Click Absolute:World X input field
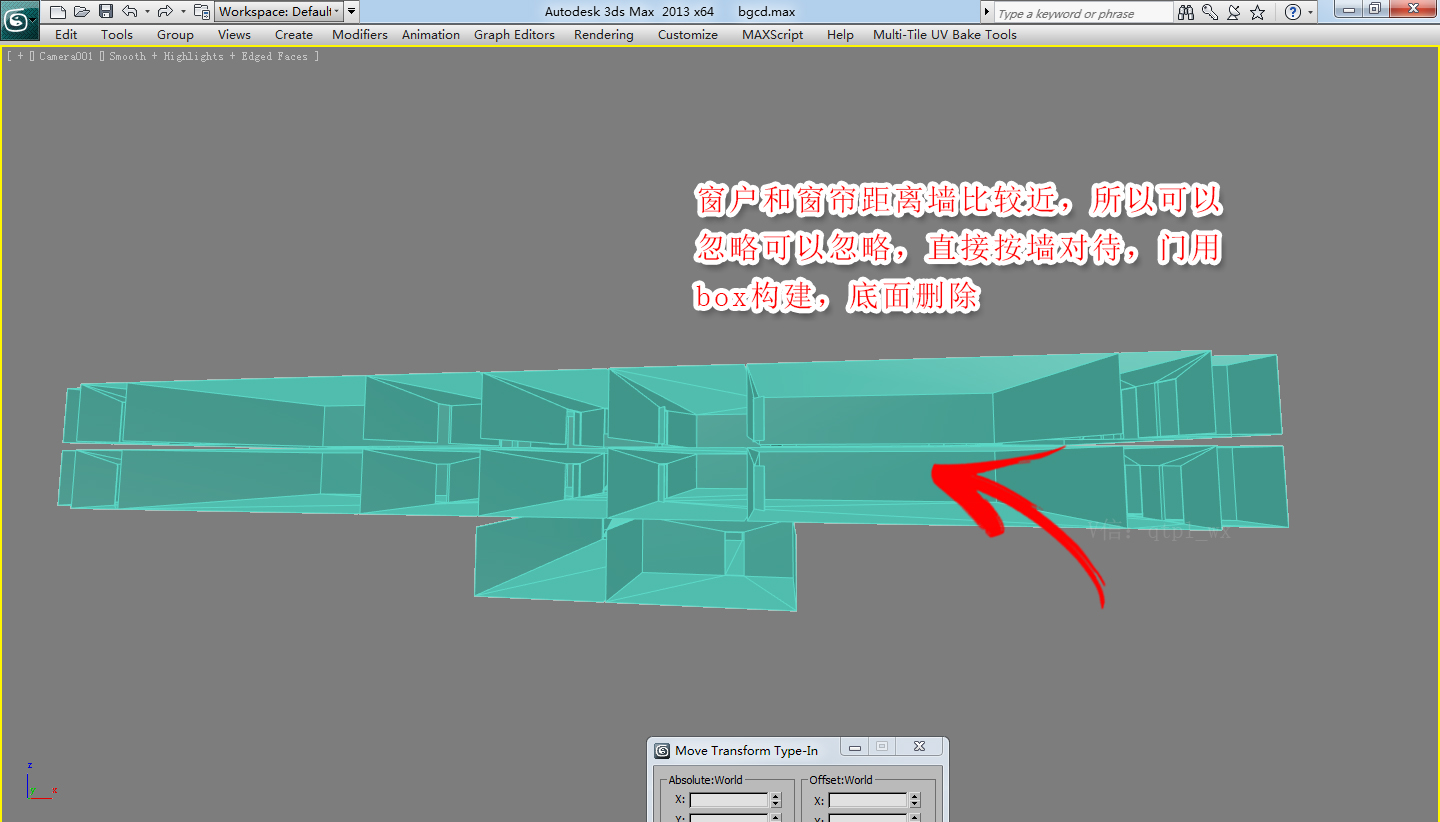 coord(729,800)
